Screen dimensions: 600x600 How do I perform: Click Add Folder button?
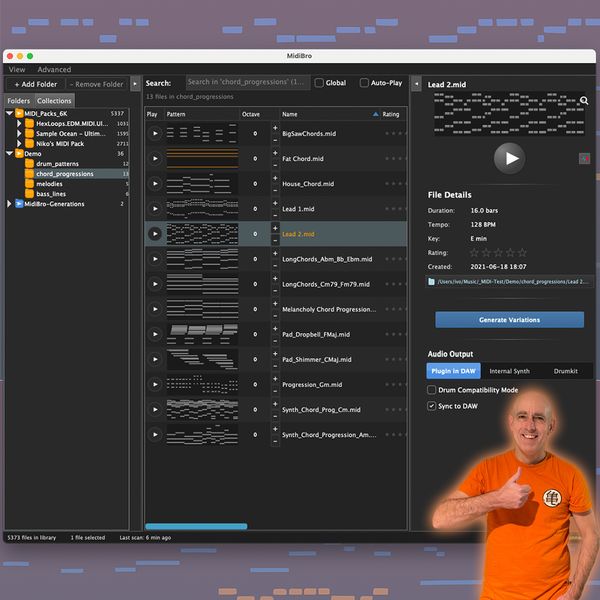(x=36, y=84)
